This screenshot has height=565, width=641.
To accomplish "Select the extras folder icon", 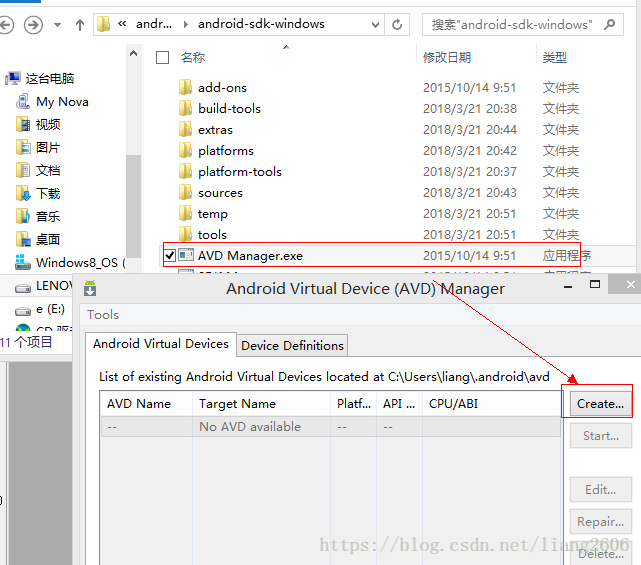I will click(185, 129).
